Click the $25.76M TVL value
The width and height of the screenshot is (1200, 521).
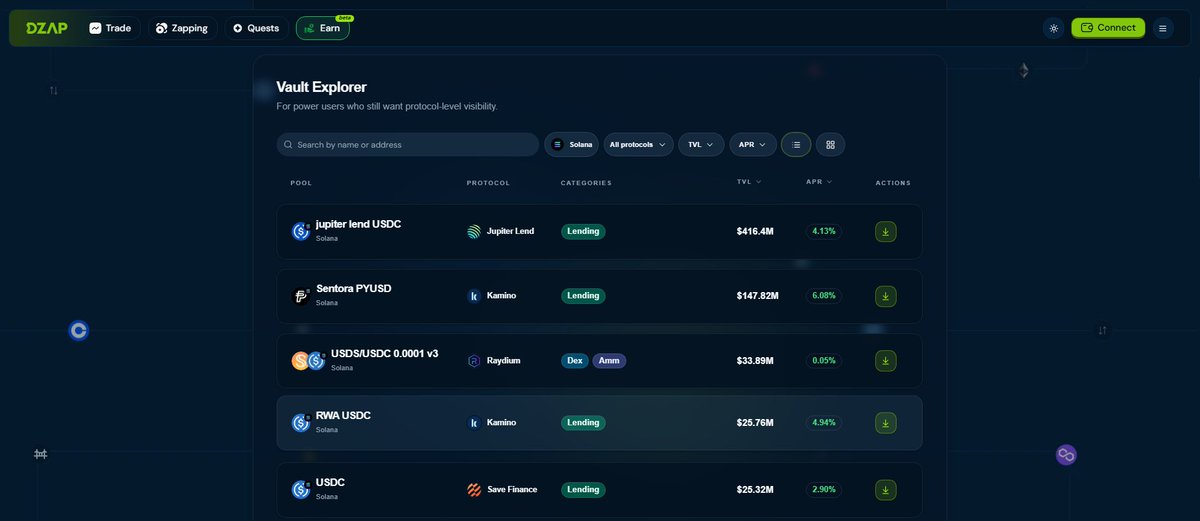tap(755, 423)
